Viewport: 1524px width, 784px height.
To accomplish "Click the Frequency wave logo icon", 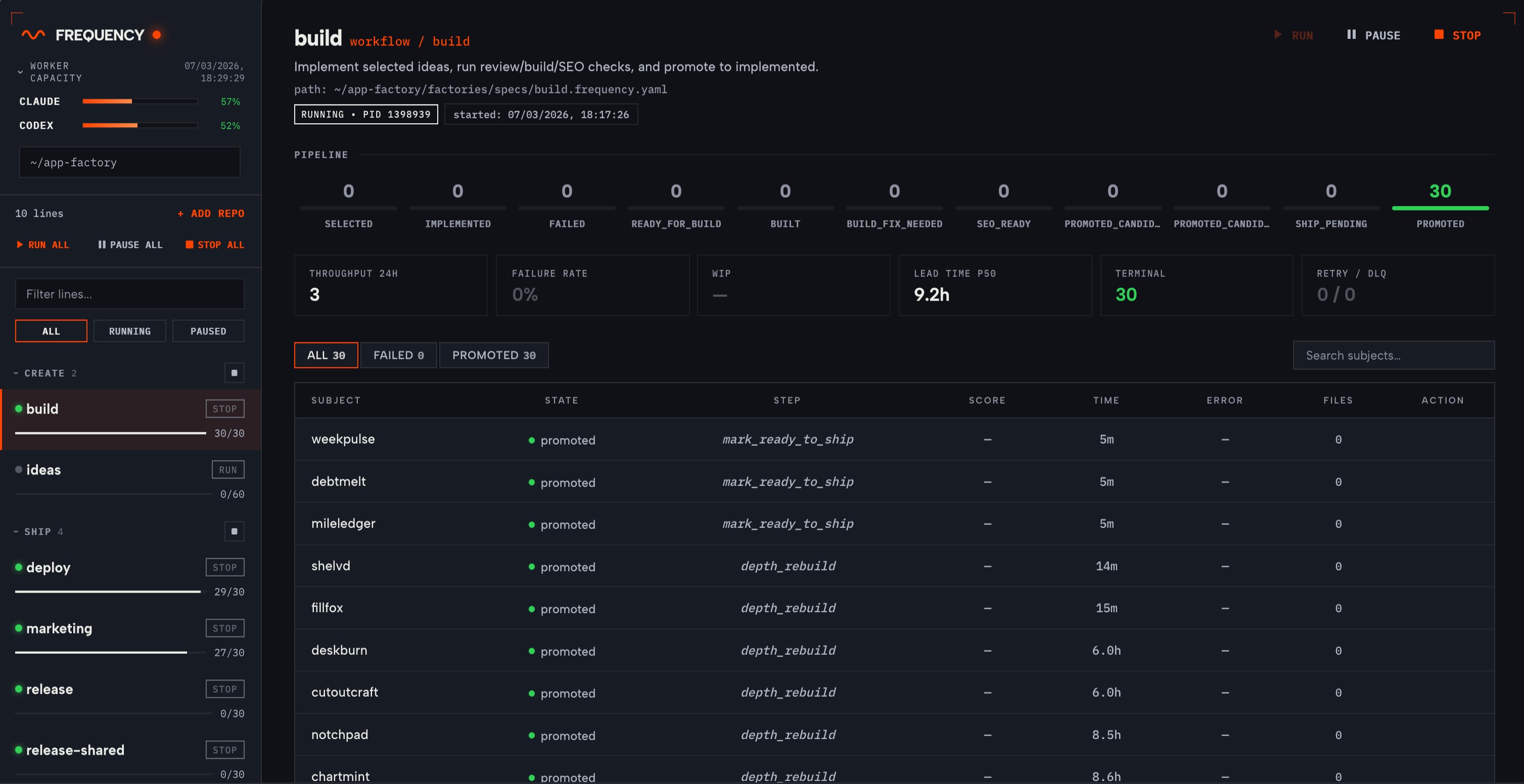I will coord(33,35).
